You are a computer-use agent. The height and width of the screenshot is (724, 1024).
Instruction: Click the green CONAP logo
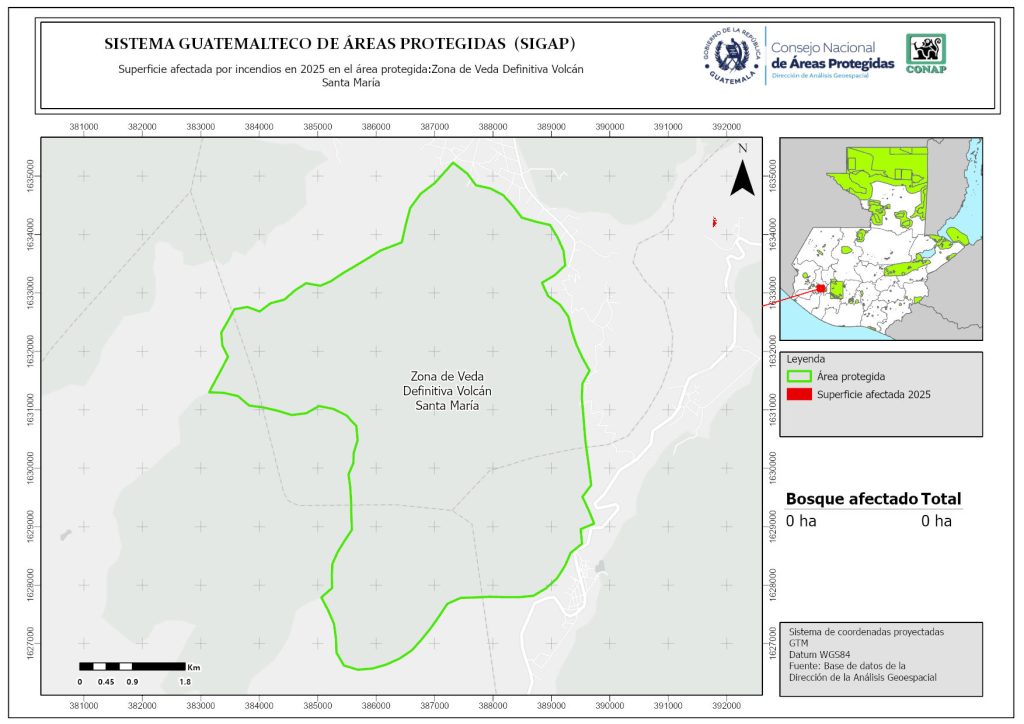(x=925, y=53)
